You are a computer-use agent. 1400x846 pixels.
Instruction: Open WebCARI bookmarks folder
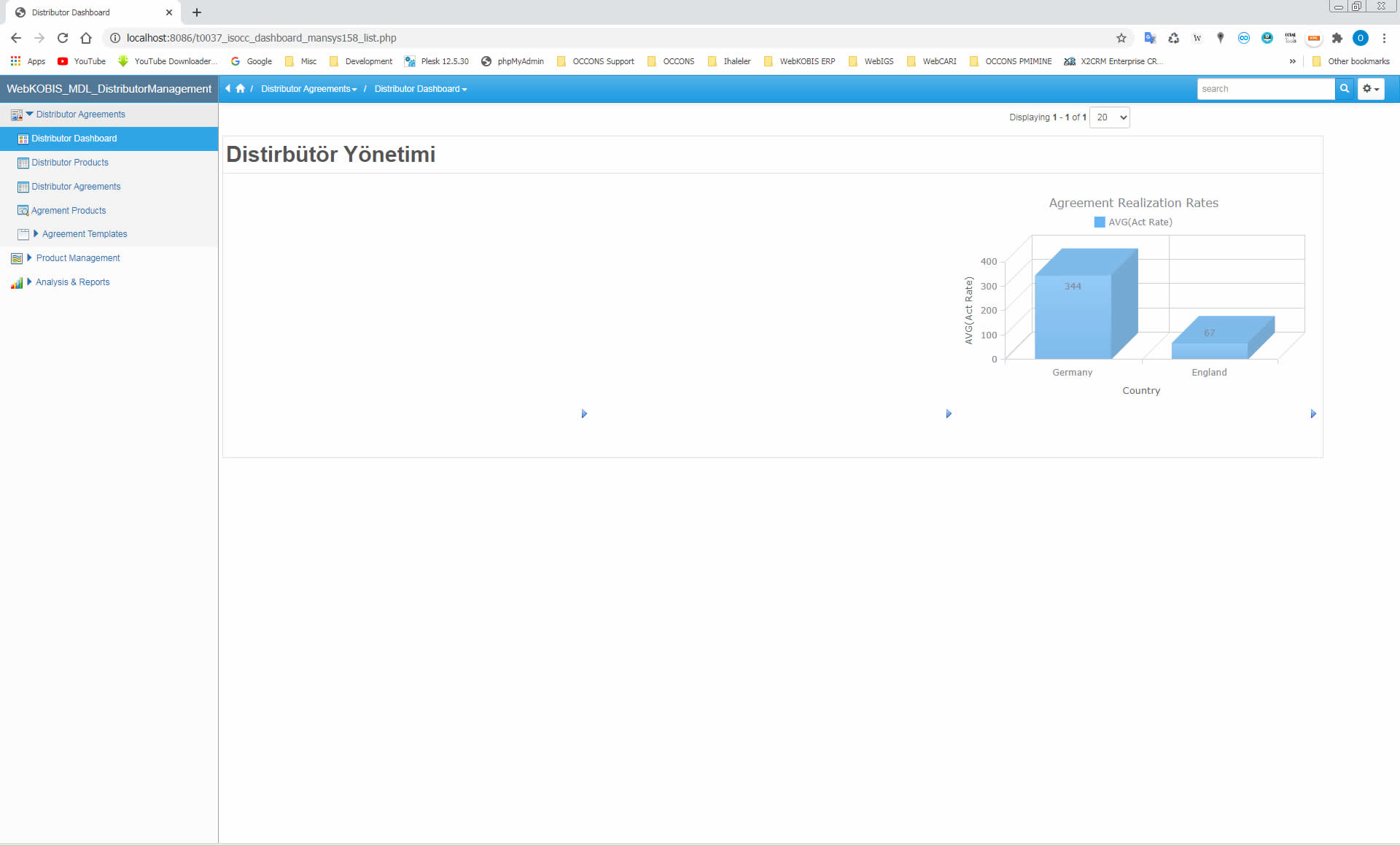tap(932, 61)
